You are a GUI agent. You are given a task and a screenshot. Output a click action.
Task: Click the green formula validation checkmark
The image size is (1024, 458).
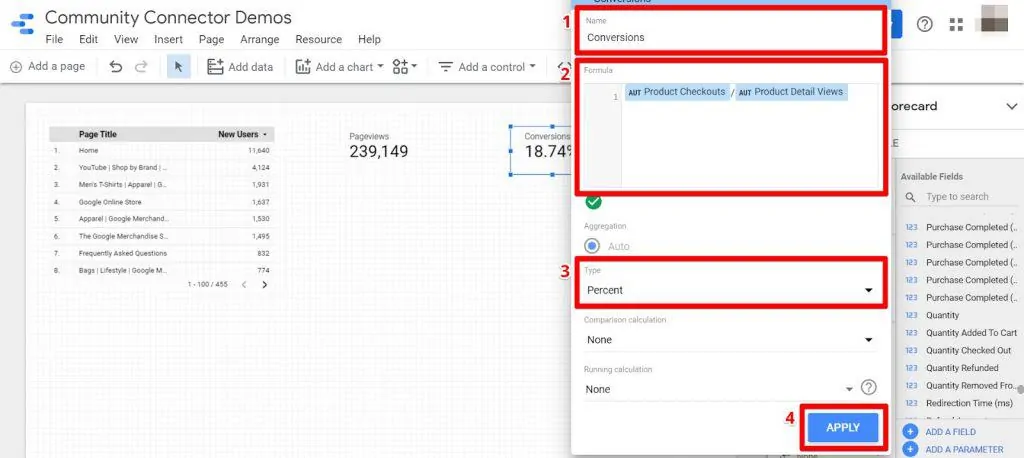594,202
